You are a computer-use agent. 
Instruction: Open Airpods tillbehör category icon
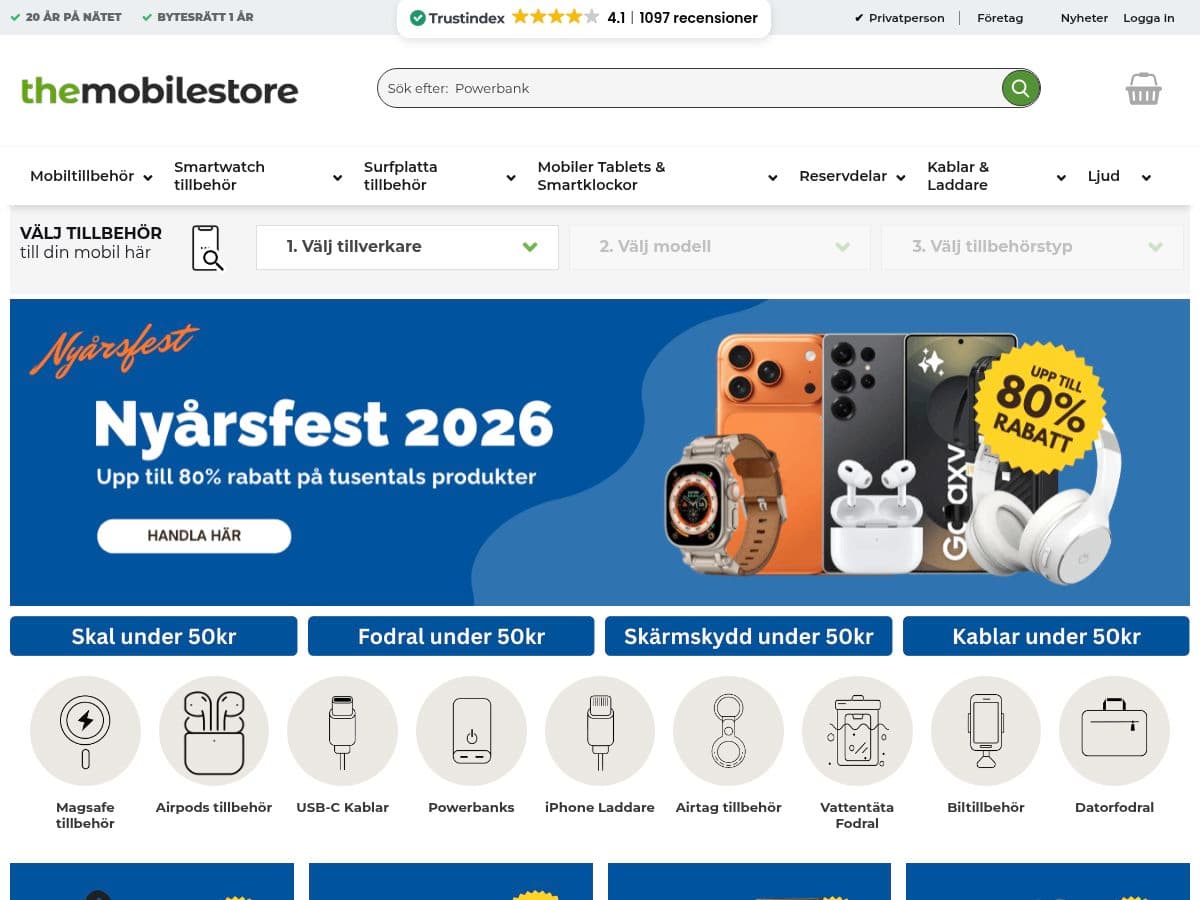point(214,731)
